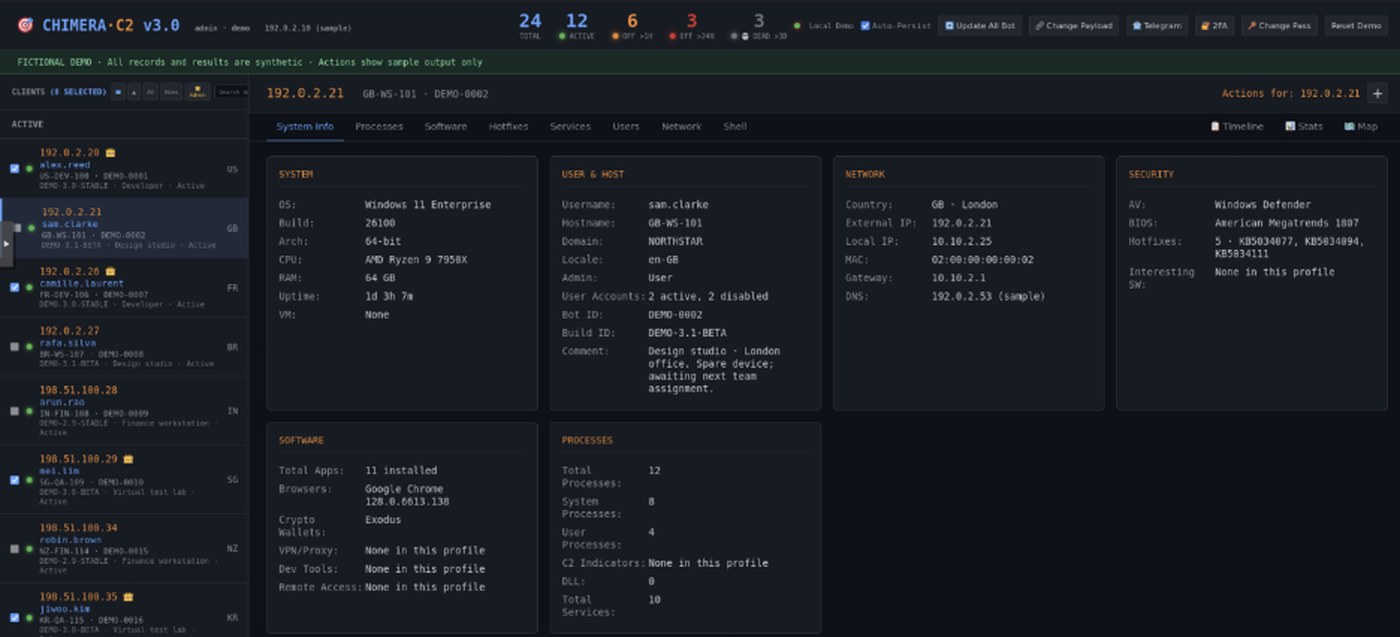Switch to the Processes tab
Image resolution: width=1400 pixels, height=637 pixels.
coord(379,127)
